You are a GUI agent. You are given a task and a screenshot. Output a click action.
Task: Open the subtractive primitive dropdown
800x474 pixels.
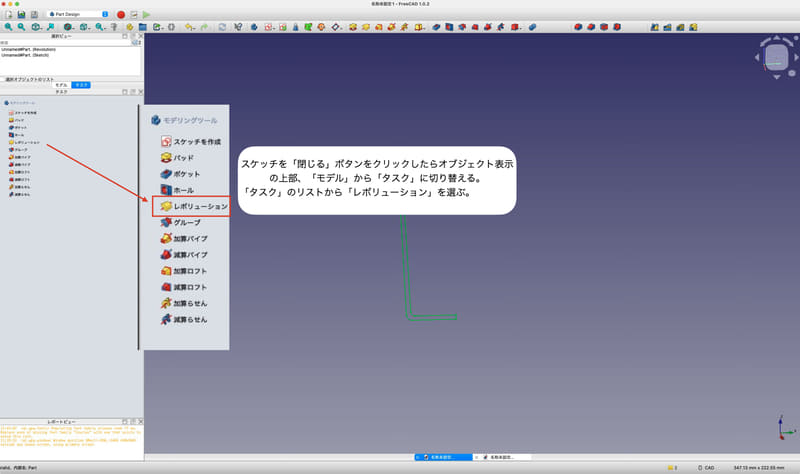[516, 27]
